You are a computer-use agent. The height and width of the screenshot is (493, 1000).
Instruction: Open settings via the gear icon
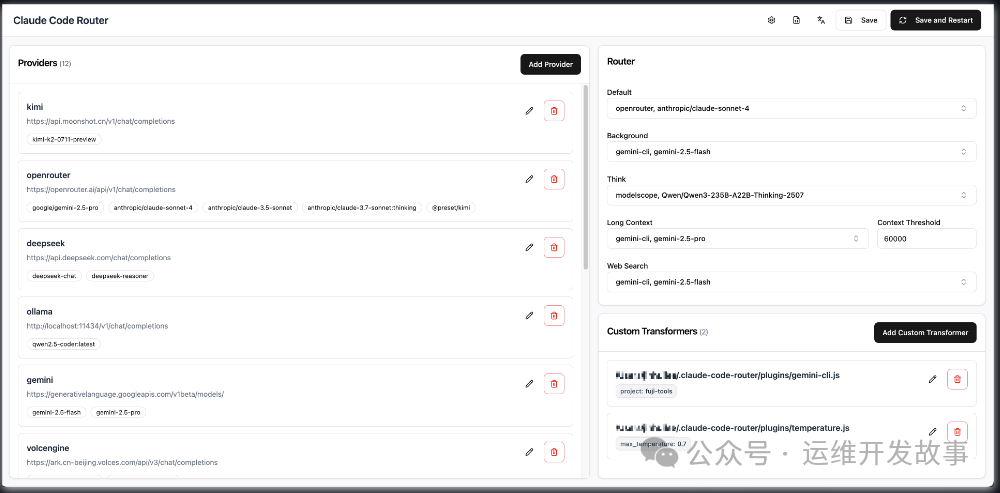771,20
